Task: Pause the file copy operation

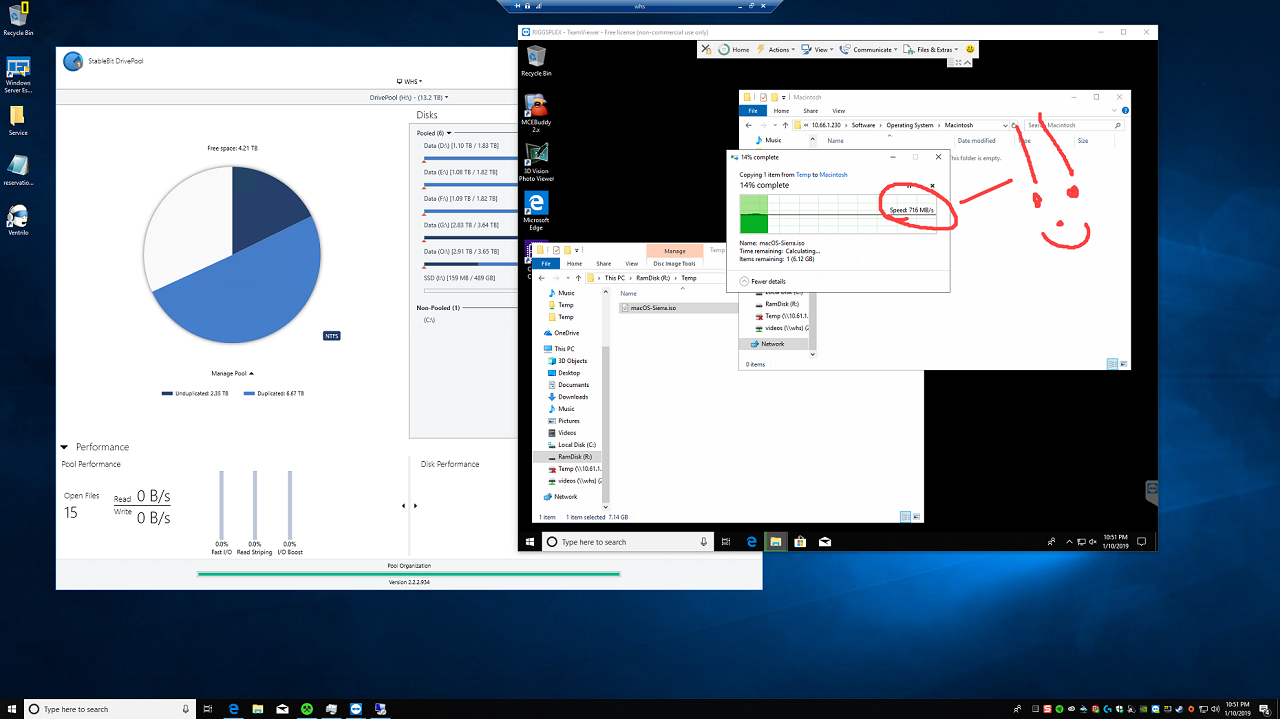Action: click(908, 185)
